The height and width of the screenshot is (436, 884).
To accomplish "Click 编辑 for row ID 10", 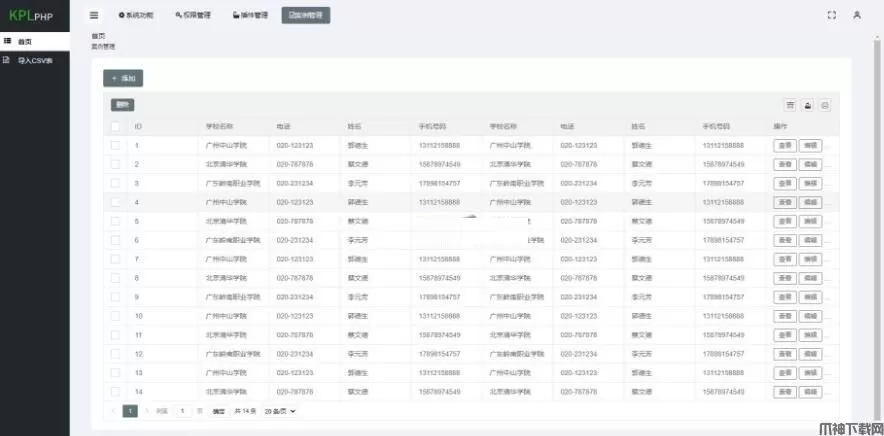I will (810, 316).
